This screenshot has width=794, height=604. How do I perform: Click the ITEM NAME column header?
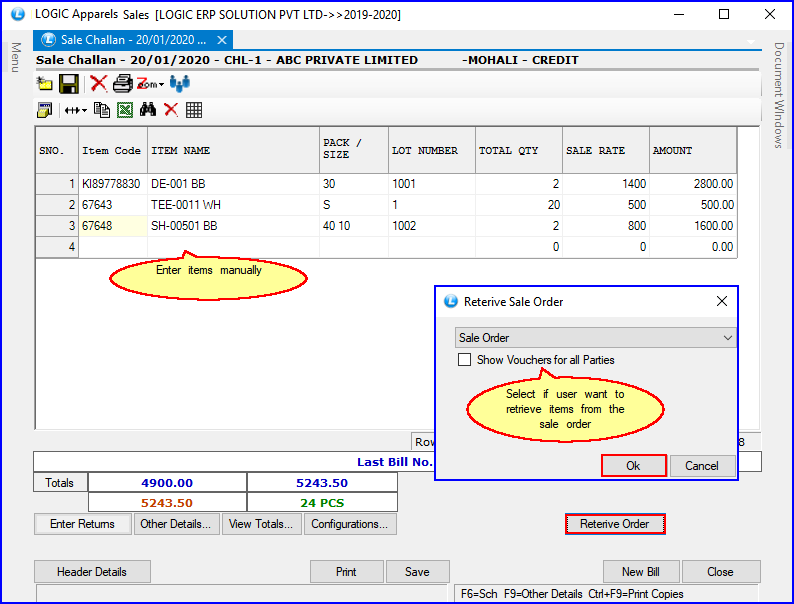point(233,150)
